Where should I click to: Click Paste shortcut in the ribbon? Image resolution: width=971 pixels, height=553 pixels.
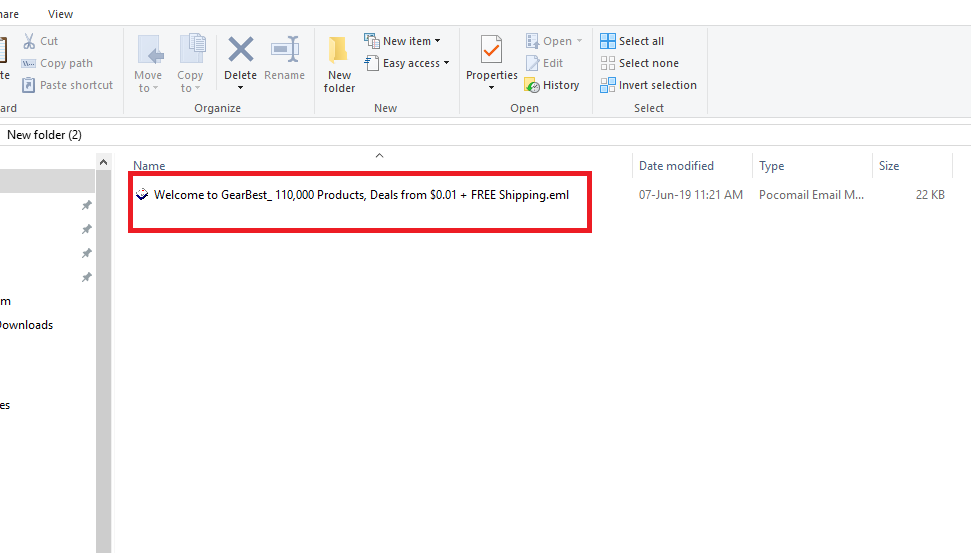tap(67, 85)
